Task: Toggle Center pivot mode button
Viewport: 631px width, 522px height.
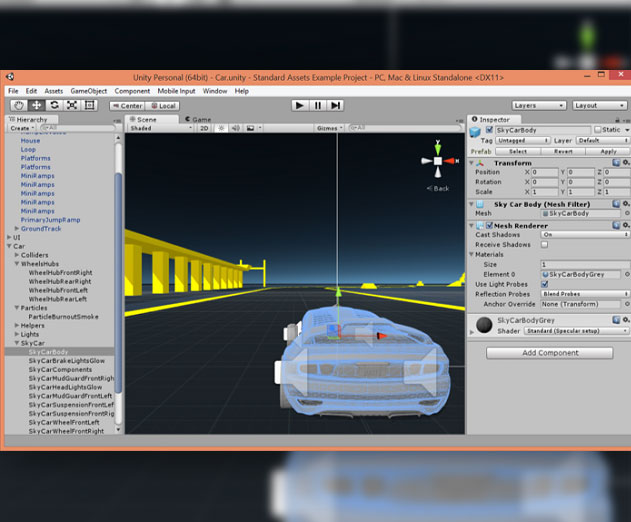Action: pos(127,106)
